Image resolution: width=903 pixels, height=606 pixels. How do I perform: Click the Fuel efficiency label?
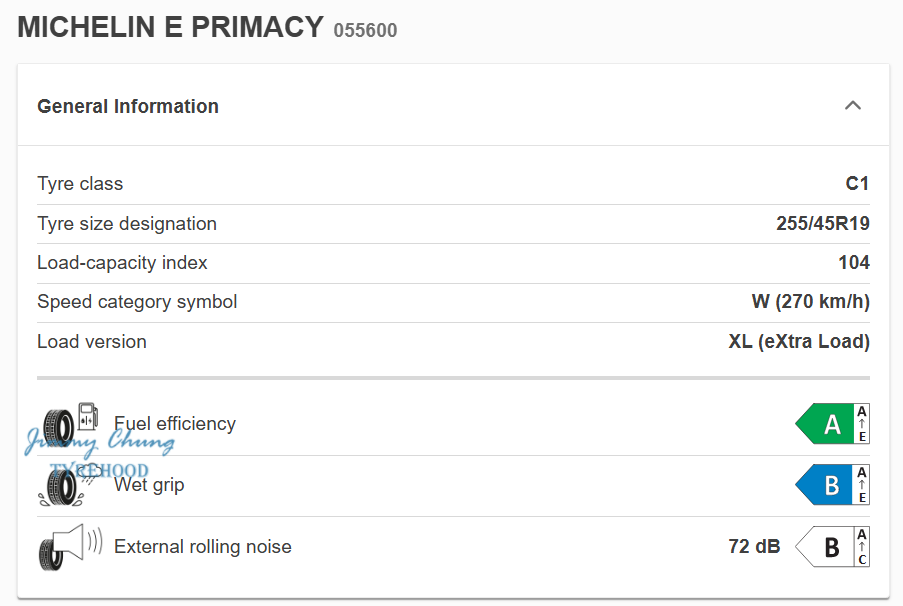[175, 424]
